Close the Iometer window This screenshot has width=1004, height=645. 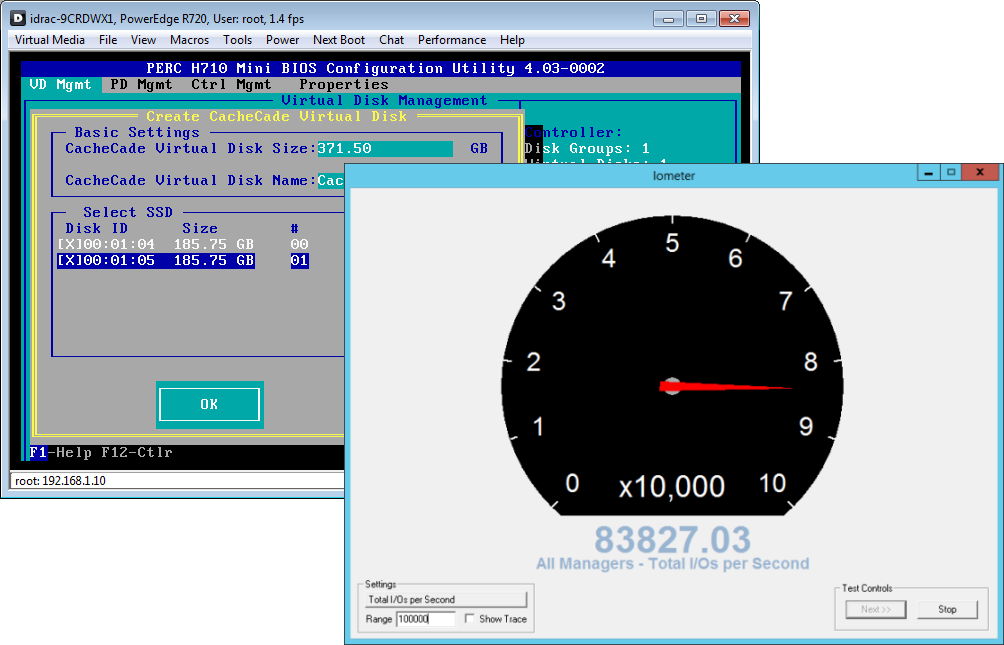pos(980,172)
